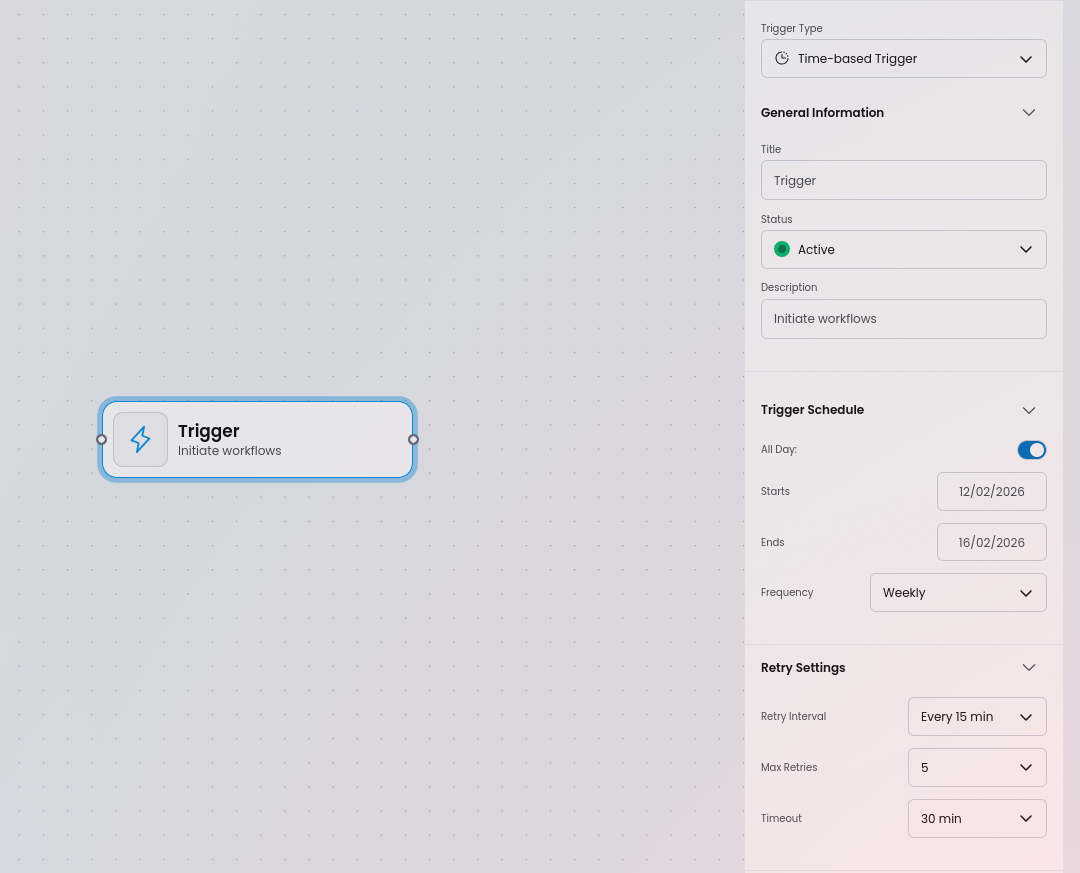Image resolution: width=1080 pixels, height=873 pixels.
Task: Click the right connection port of Trigger node
Action: [x=413, y=439]
